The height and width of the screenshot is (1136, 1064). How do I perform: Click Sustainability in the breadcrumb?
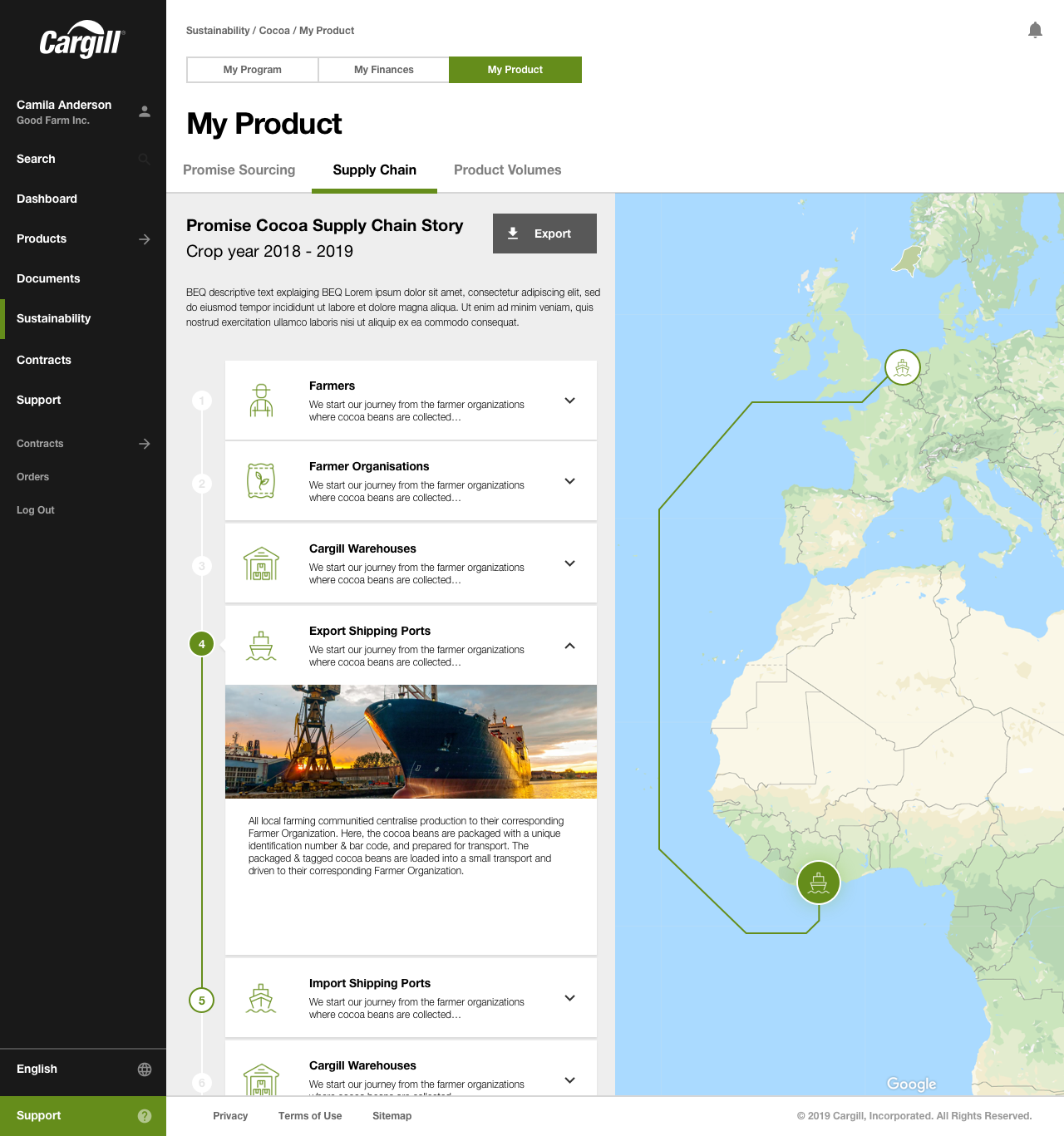218,31
